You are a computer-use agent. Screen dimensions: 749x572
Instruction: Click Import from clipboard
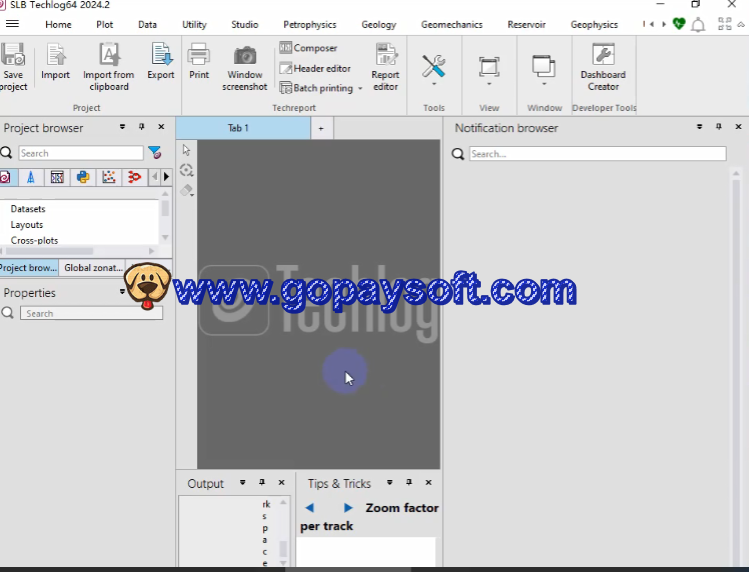click(x=109, y=66)
